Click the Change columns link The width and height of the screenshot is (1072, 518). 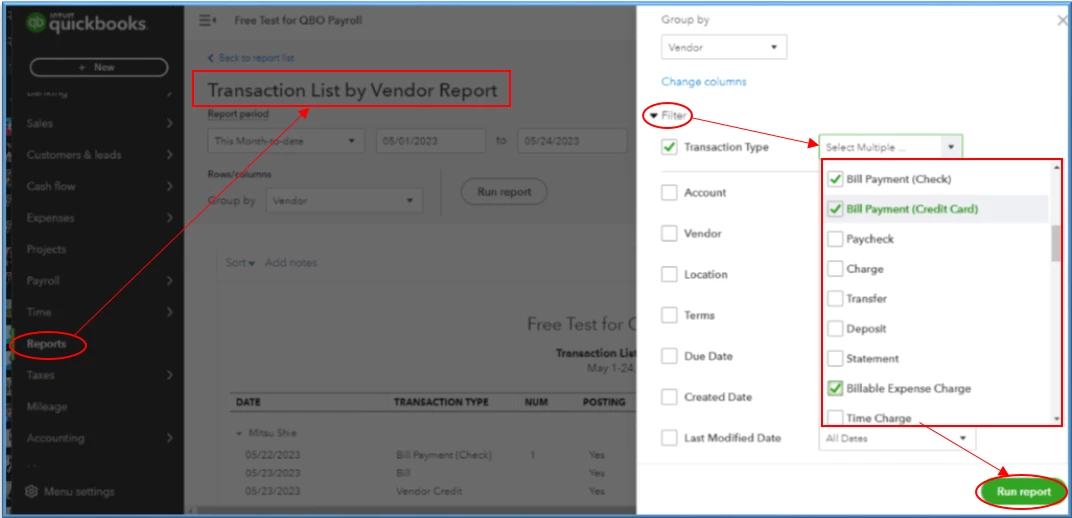click(x=704, y=81)
